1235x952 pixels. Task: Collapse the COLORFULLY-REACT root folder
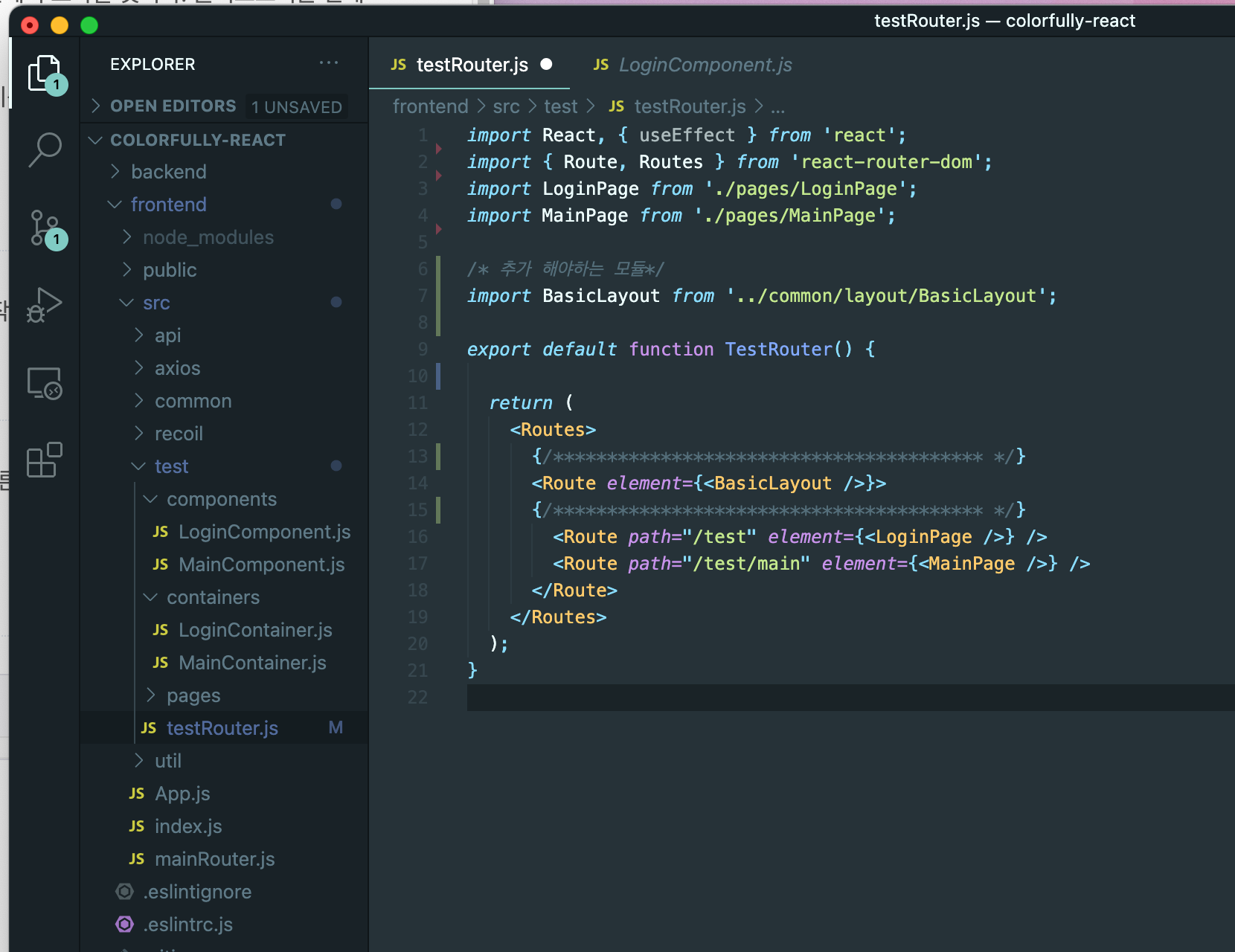pos(95,140)
